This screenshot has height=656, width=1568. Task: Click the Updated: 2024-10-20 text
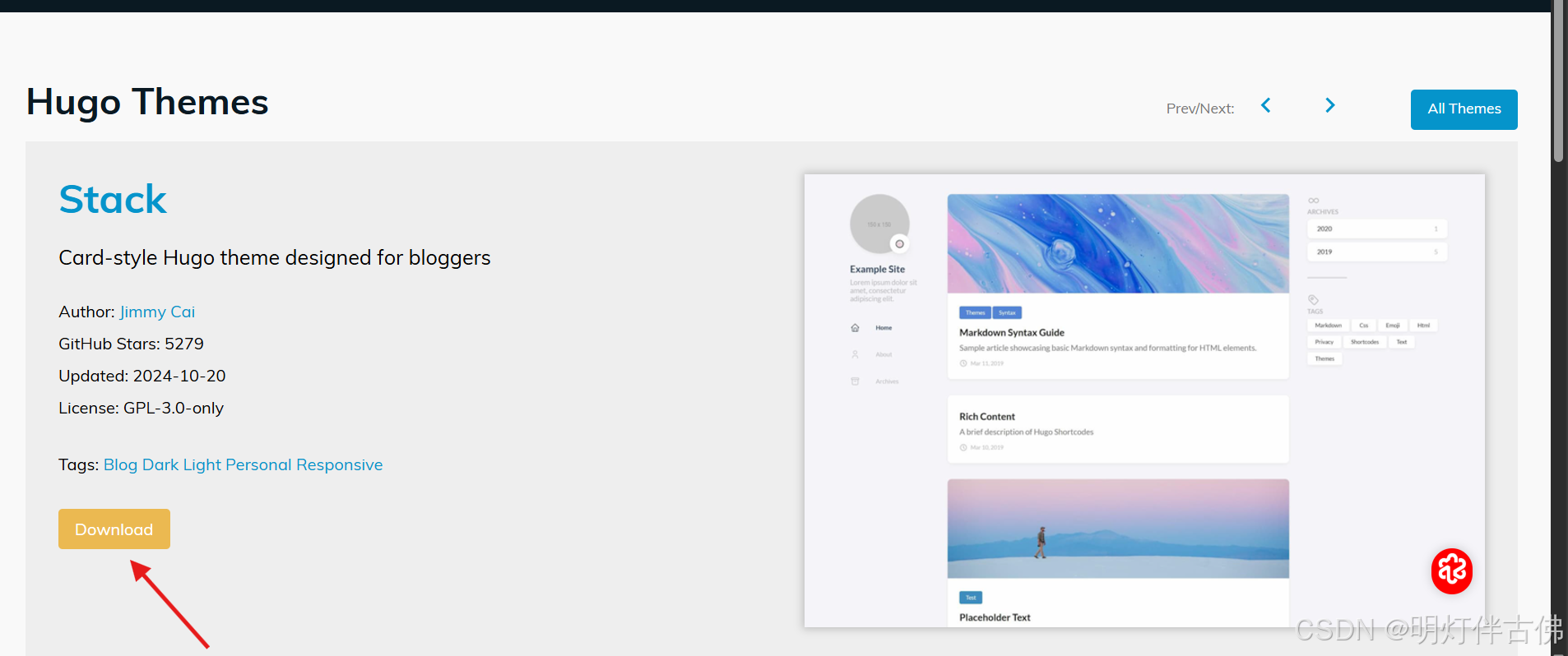(x=142, y=376)
